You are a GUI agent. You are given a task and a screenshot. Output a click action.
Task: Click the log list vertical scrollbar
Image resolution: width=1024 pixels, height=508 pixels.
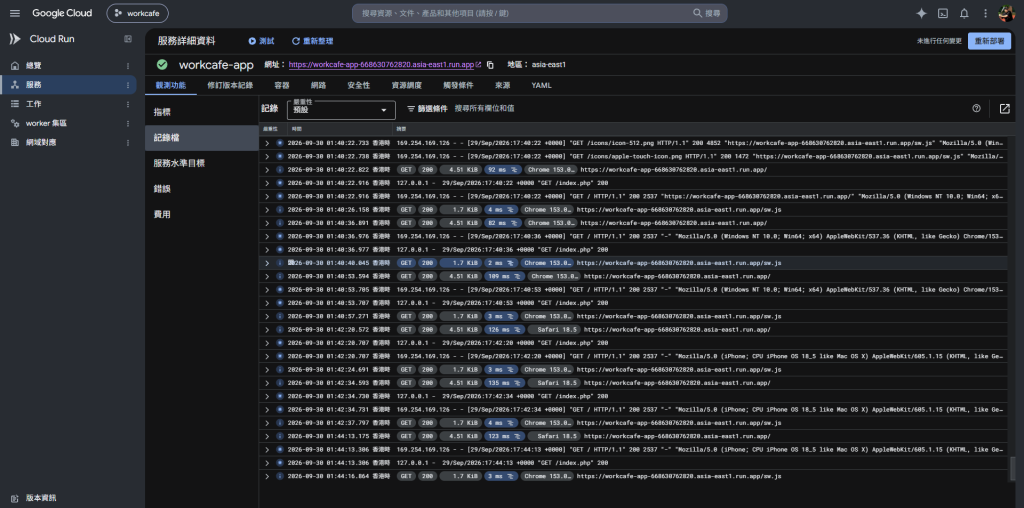1013,468
